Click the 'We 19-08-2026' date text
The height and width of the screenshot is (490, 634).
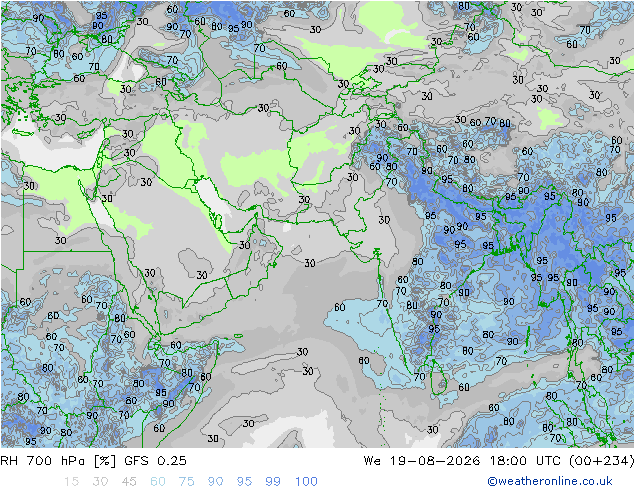(x=422, y=461)
